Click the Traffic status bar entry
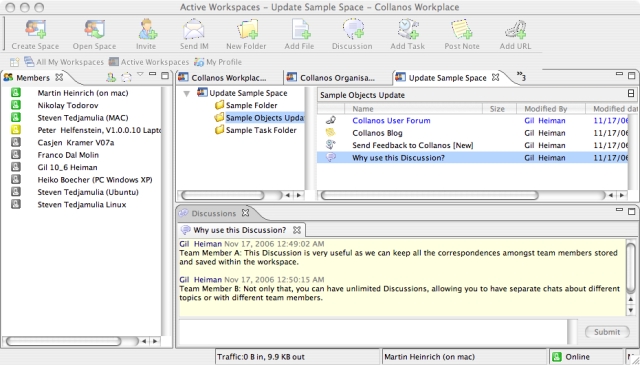The height and width of the screenshot is (365, 640). coord(261,357)
